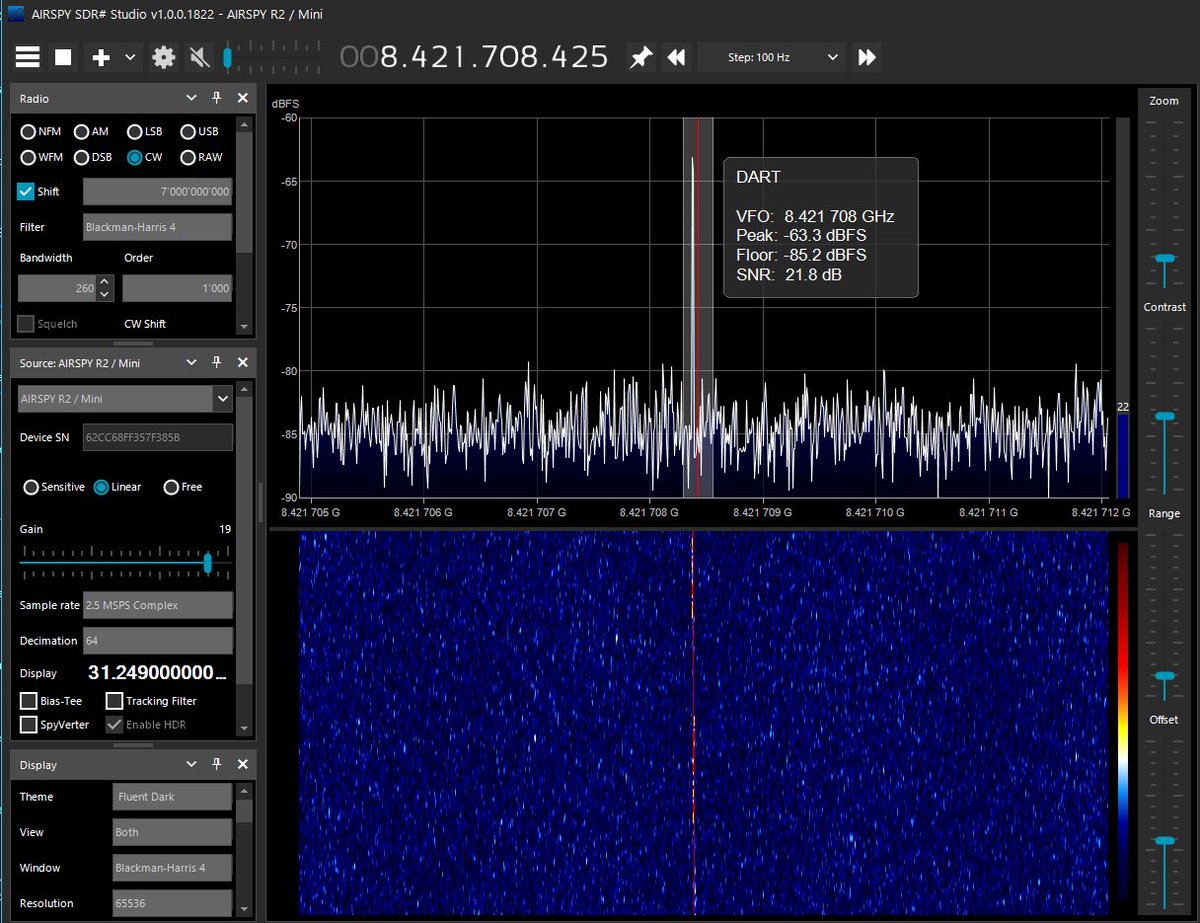The width and height of the screenshot is (1200, 923).
Task: Click the Order field showing 1'000
Action: pos(177,288)
